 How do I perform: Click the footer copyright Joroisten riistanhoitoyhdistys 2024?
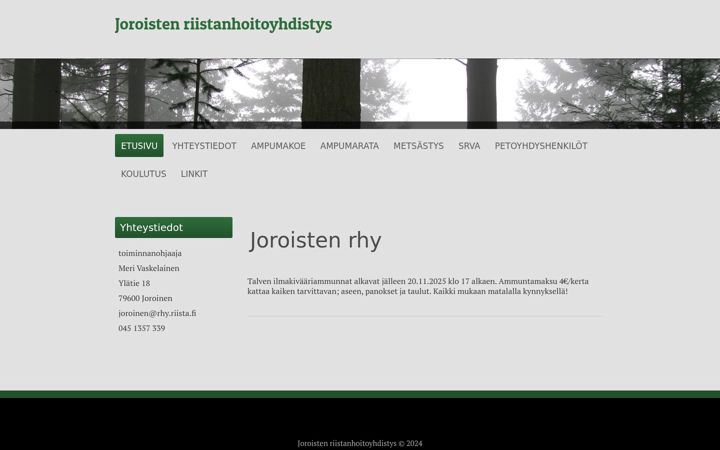(x=360, y=443)
